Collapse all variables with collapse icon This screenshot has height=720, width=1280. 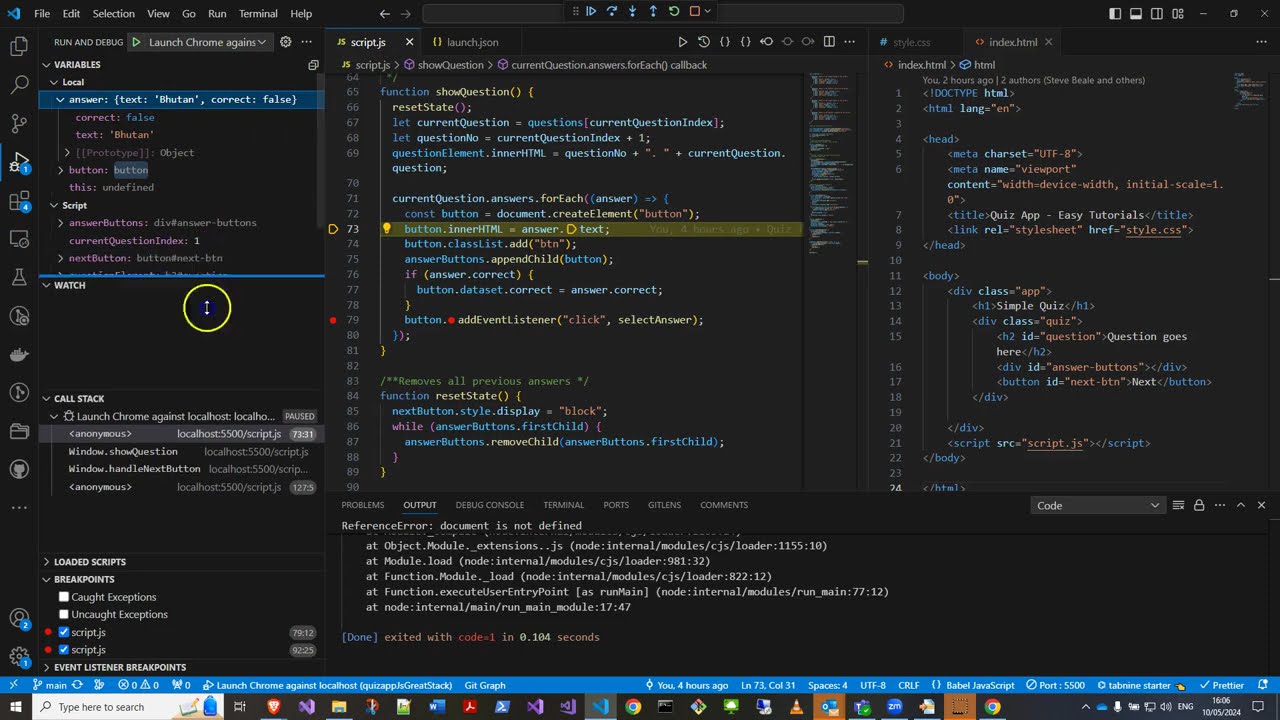313,64
